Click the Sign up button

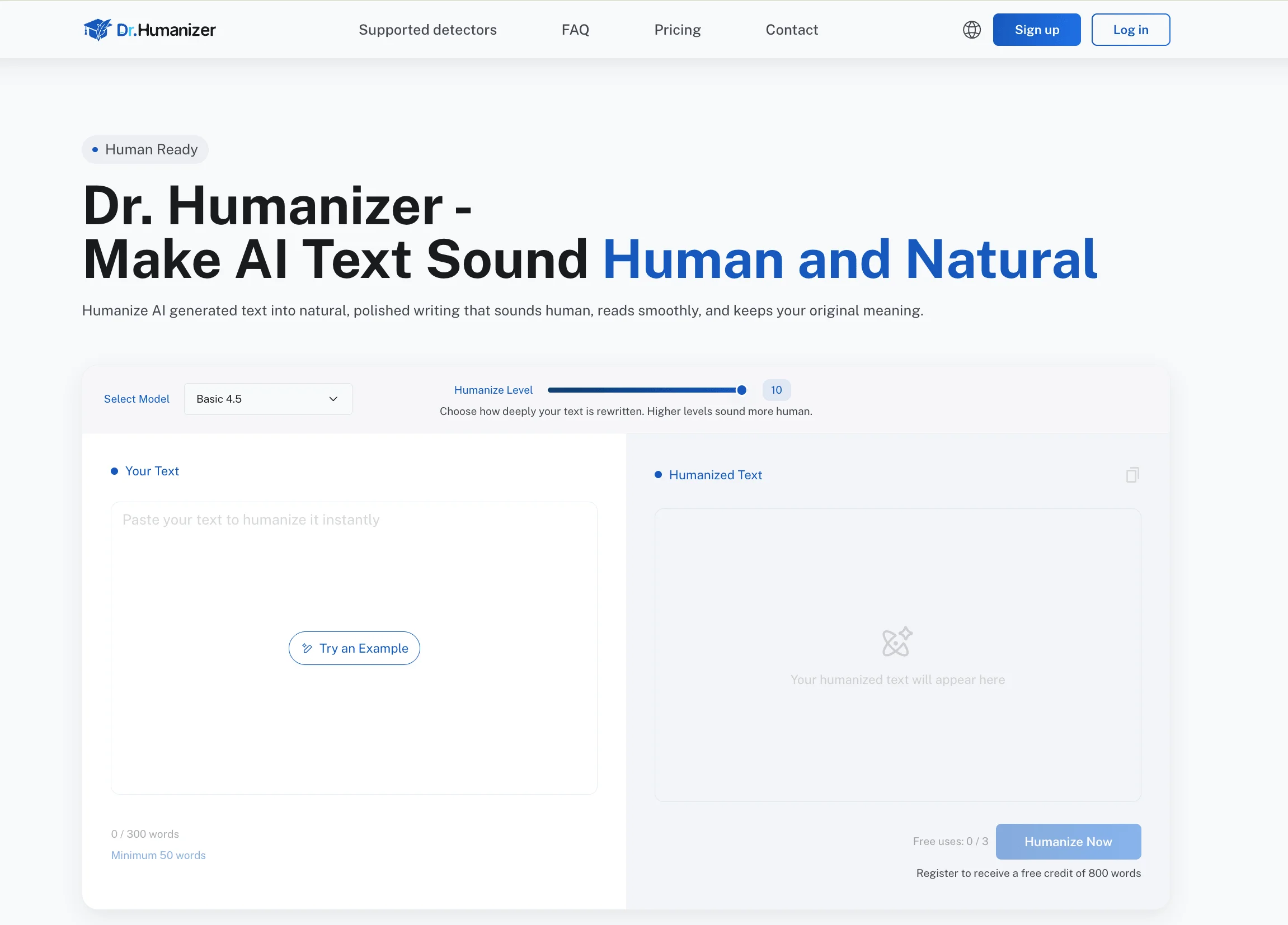pos(1036,30)
